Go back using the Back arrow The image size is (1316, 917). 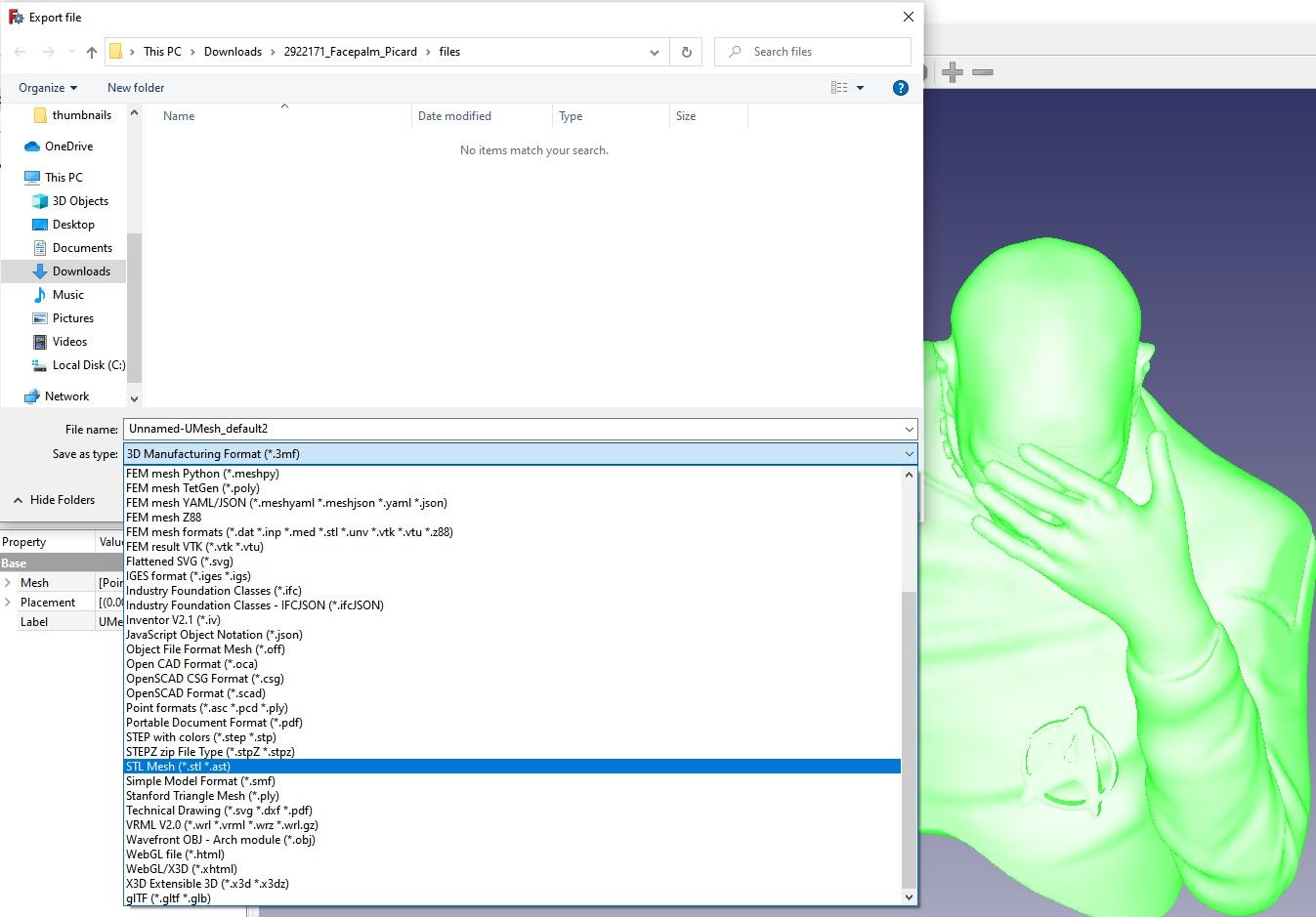point(21,52)
